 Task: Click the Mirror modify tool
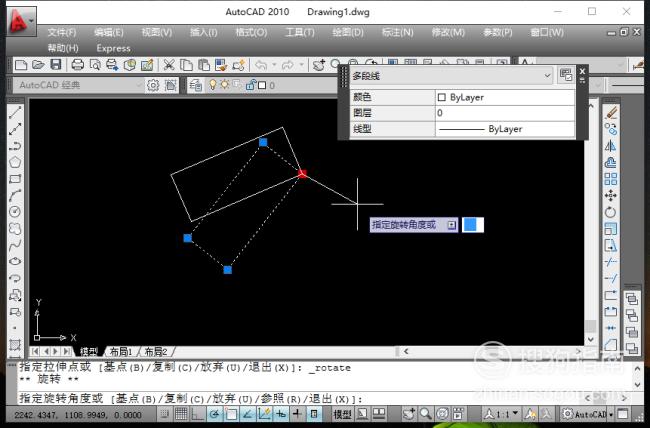coord(611,146)
